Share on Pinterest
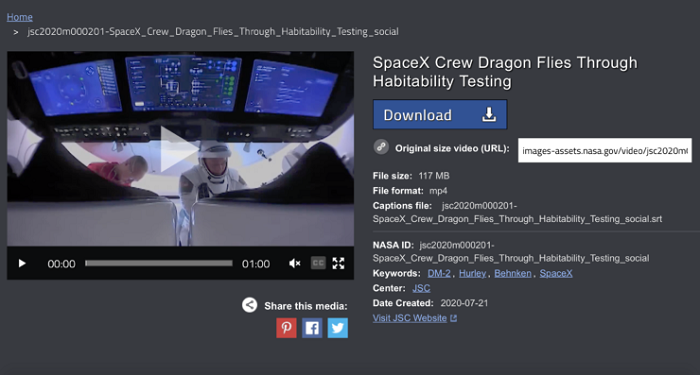Viewport: 700px width, 375px height. click(286, 328)
